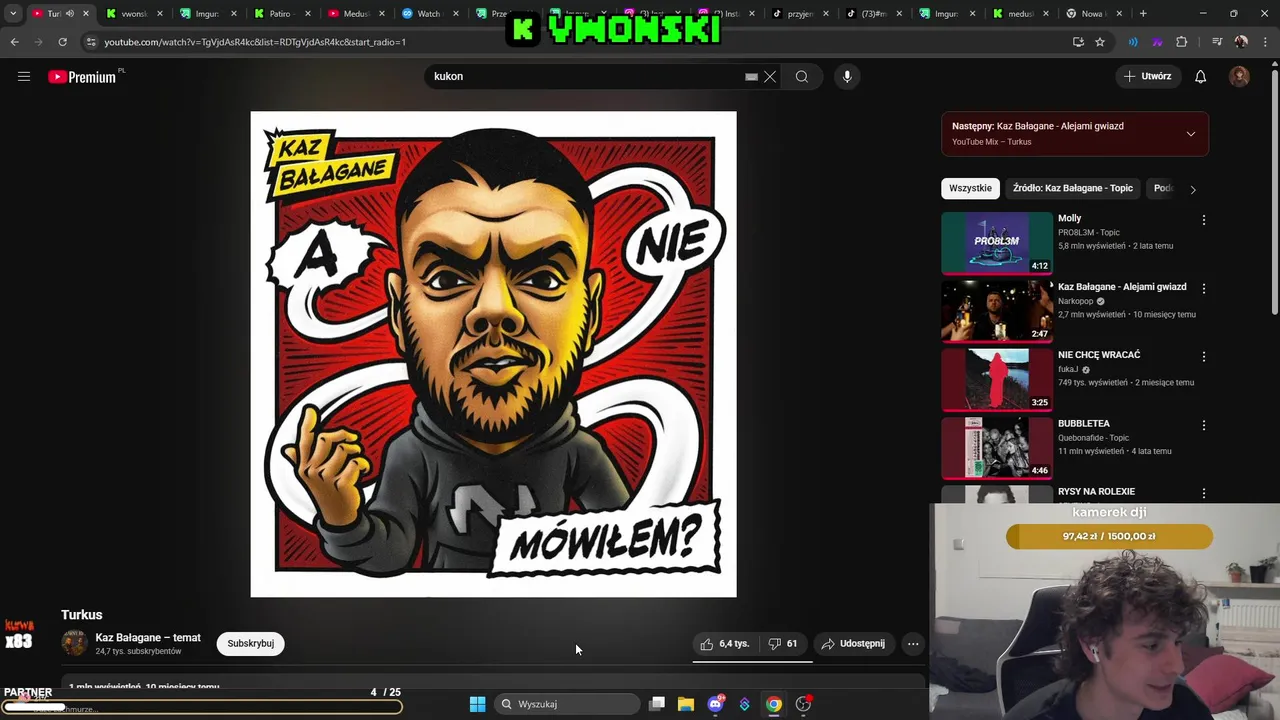Open YouTube notifications bell
This screenshot has width=1280, height=720.
click(x=1201, y=76)
